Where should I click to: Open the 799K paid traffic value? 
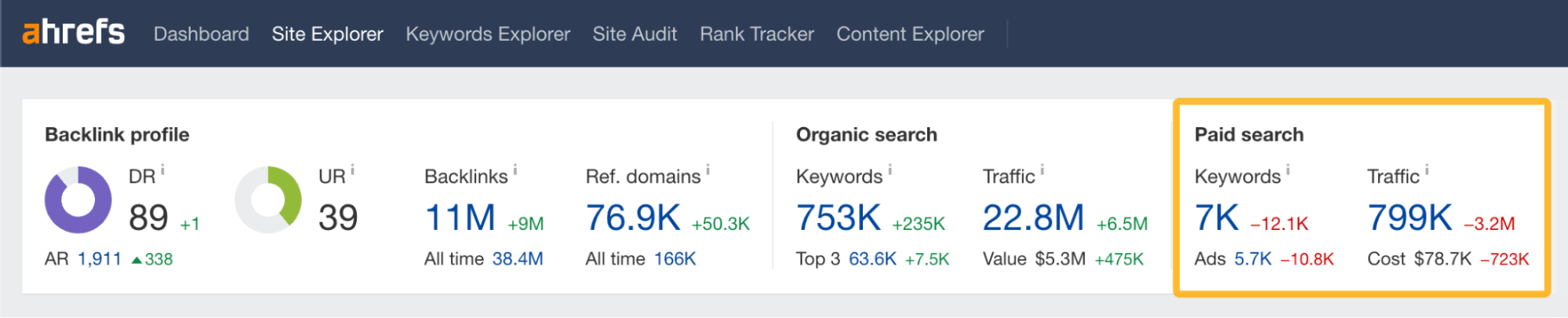coord(1410,218)
